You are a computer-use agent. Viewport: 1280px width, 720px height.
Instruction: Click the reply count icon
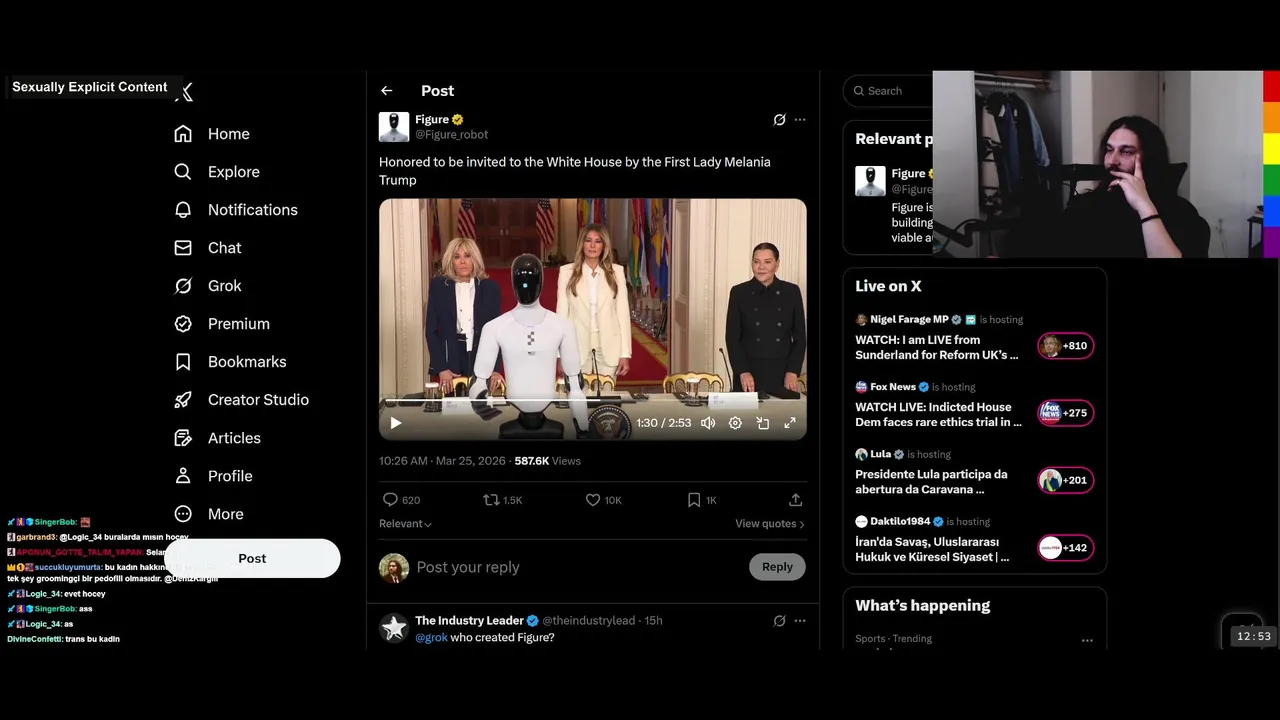(390, 500)
